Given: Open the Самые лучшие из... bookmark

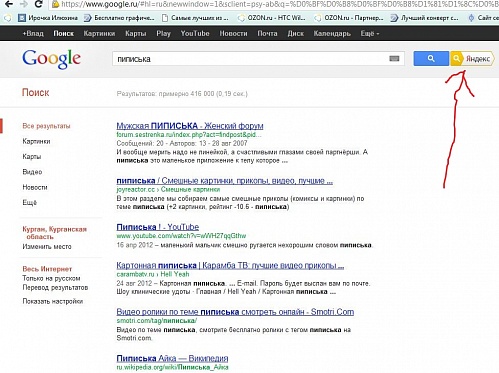Looking at the screenshot, I should click(195, 18).
